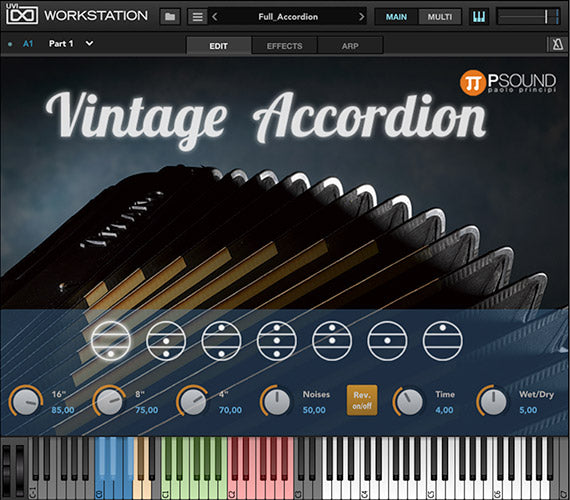The height and width of the screenshot is (500, 570).
Task: Select register with top and bottom dots
Action: [221, 341]
